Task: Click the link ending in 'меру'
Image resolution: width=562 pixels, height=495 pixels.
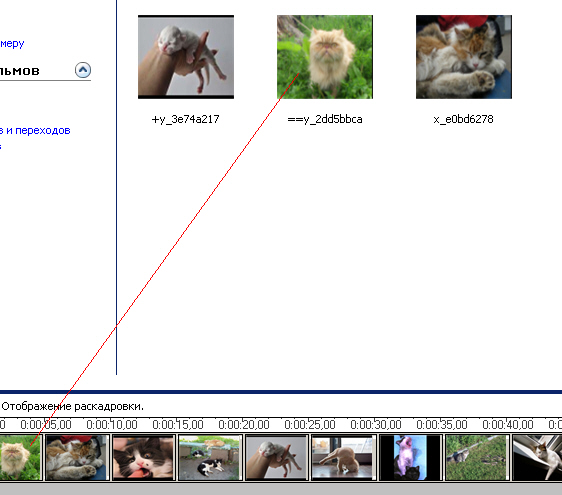Action: pos(12,44)
